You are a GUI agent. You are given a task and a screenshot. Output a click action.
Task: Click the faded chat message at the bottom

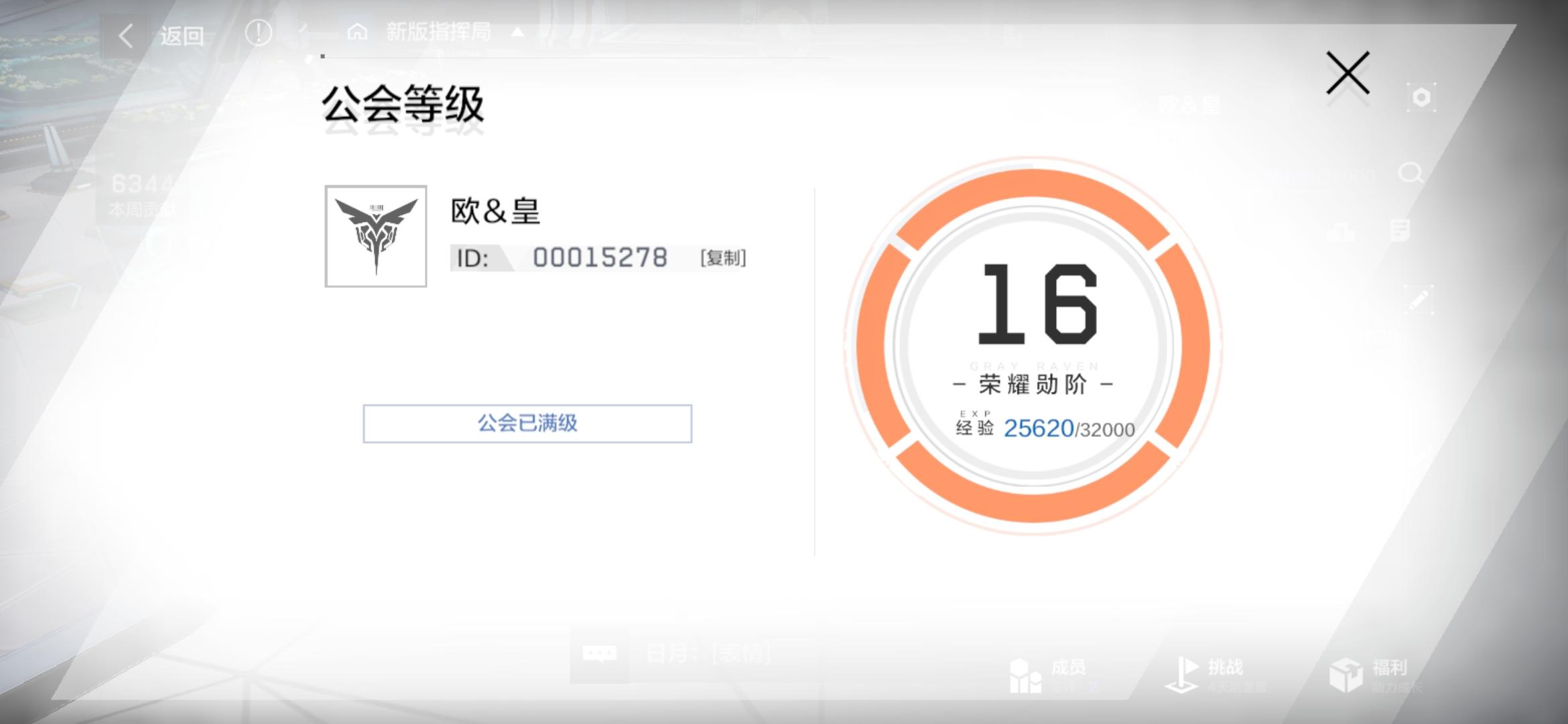tap(708, 653)
